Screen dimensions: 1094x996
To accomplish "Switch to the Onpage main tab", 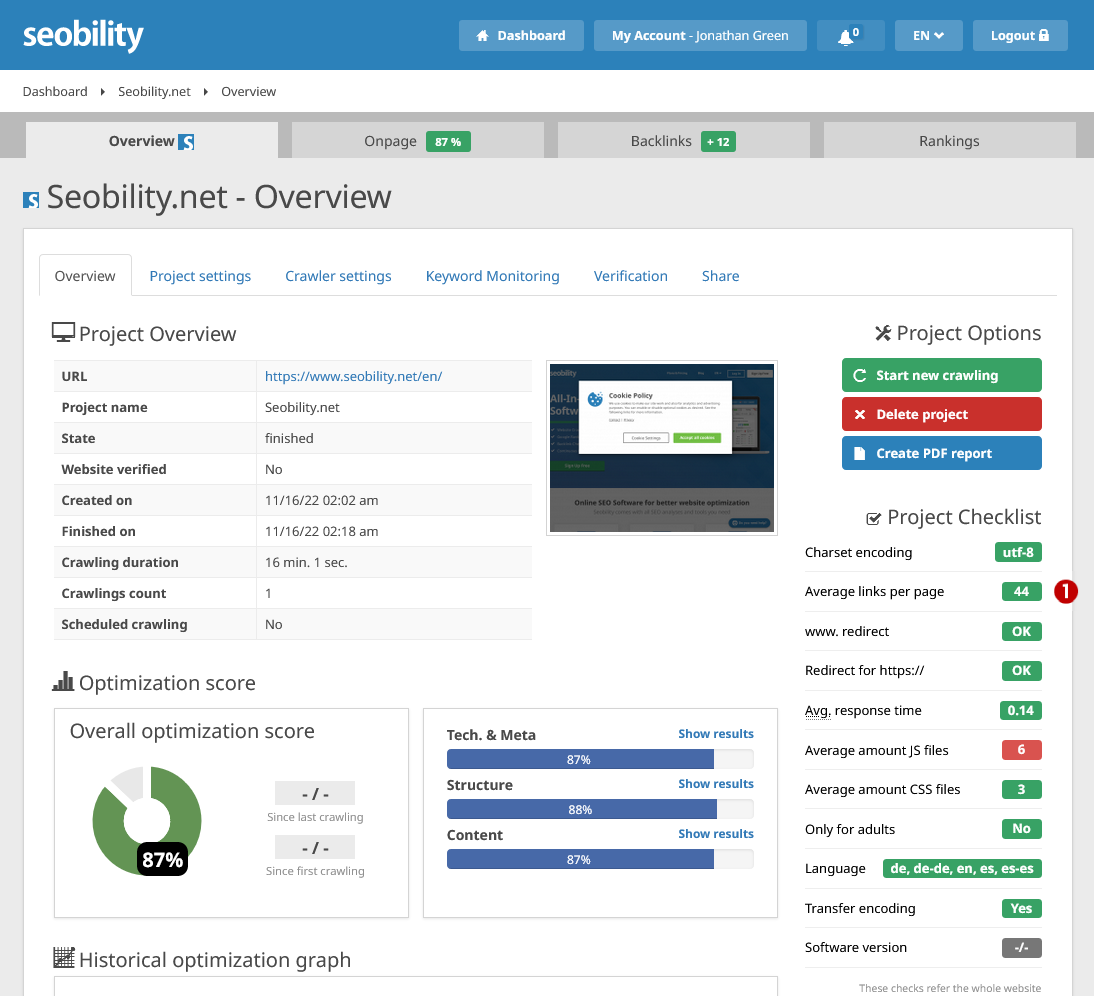I will tap(417, 140).
